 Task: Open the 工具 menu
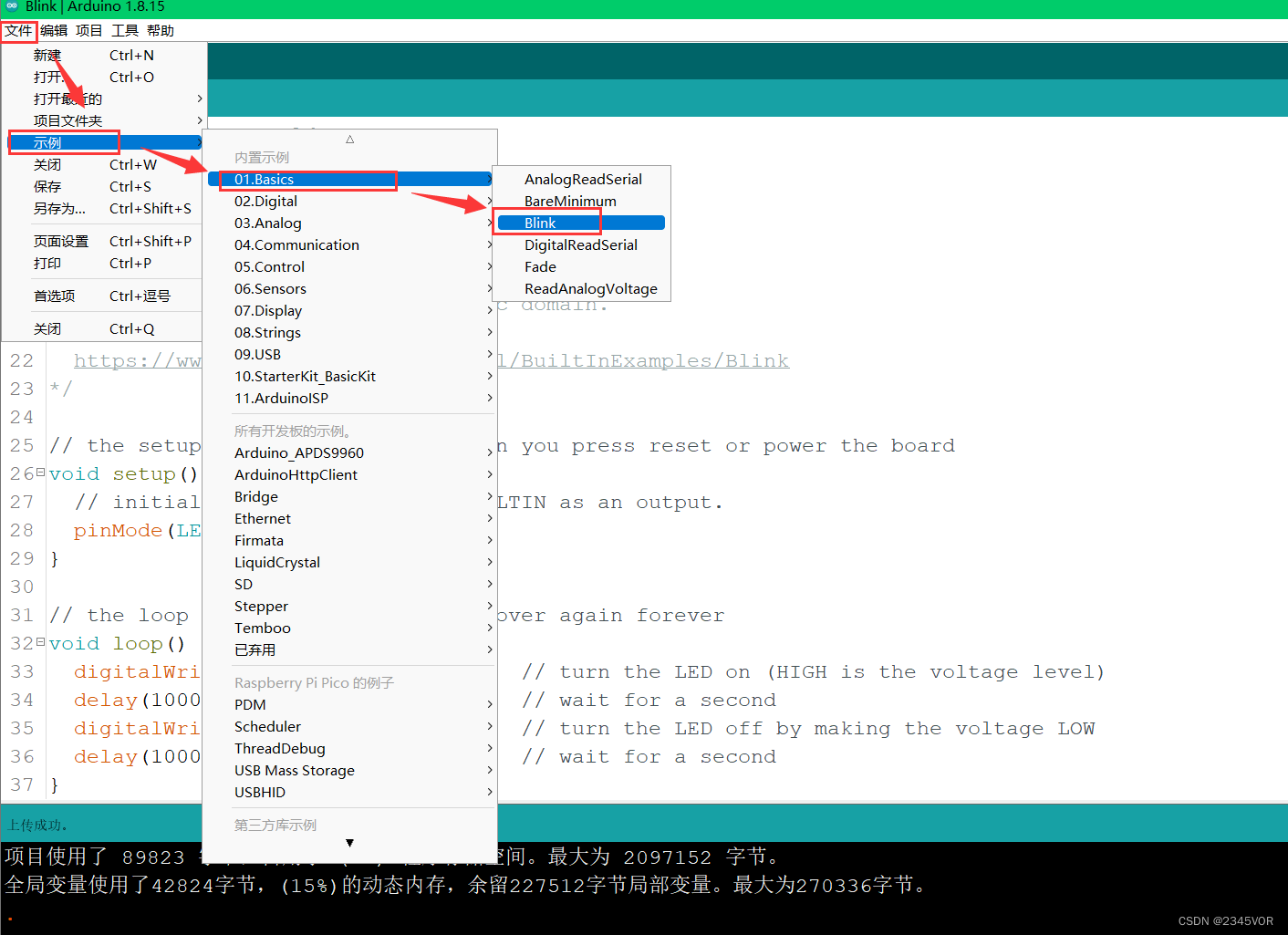coord(125,30)
